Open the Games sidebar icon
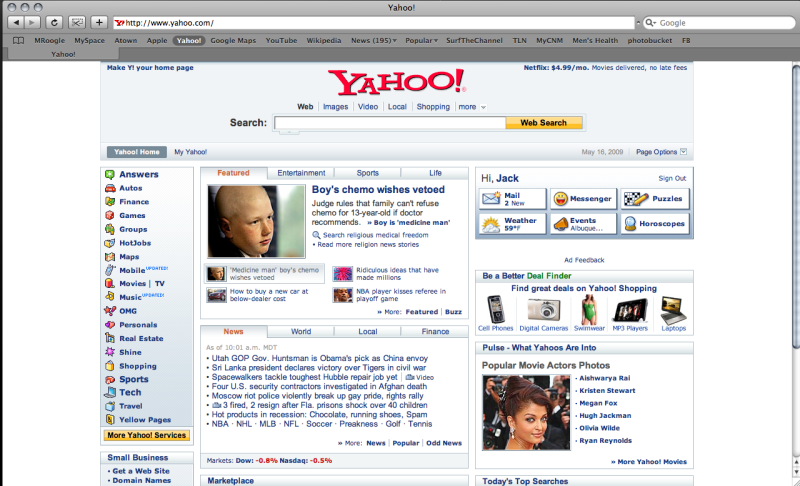The image size is (800, 486). click(110, 215)
